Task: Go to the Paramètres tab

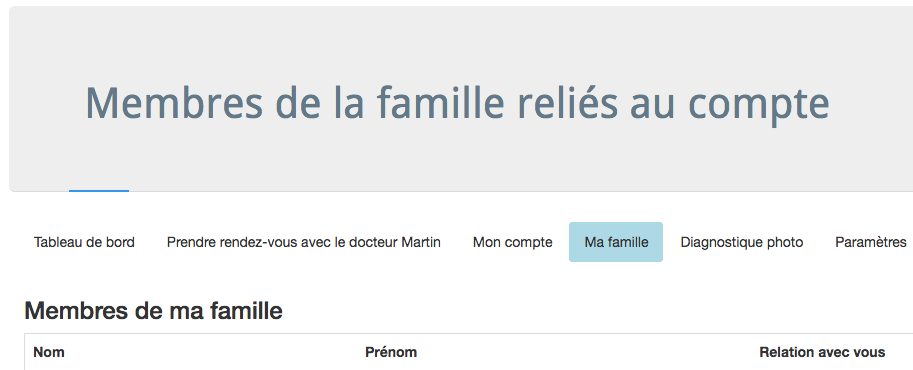Action: [870, 242]
